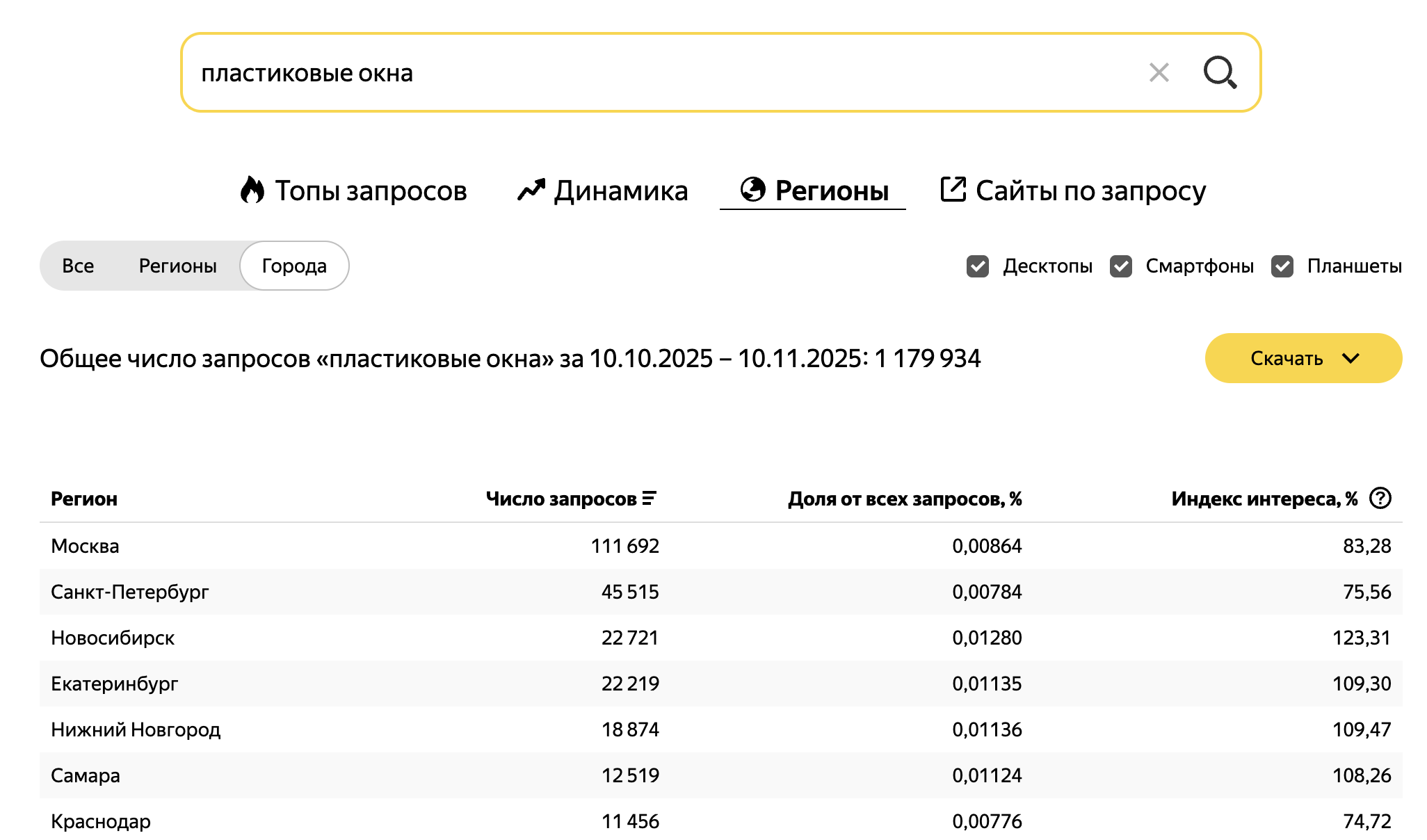This screenshot has height=840, width=1427.
Task: Uncheck the Десктопы checkbox
Action: coord(978,266)
